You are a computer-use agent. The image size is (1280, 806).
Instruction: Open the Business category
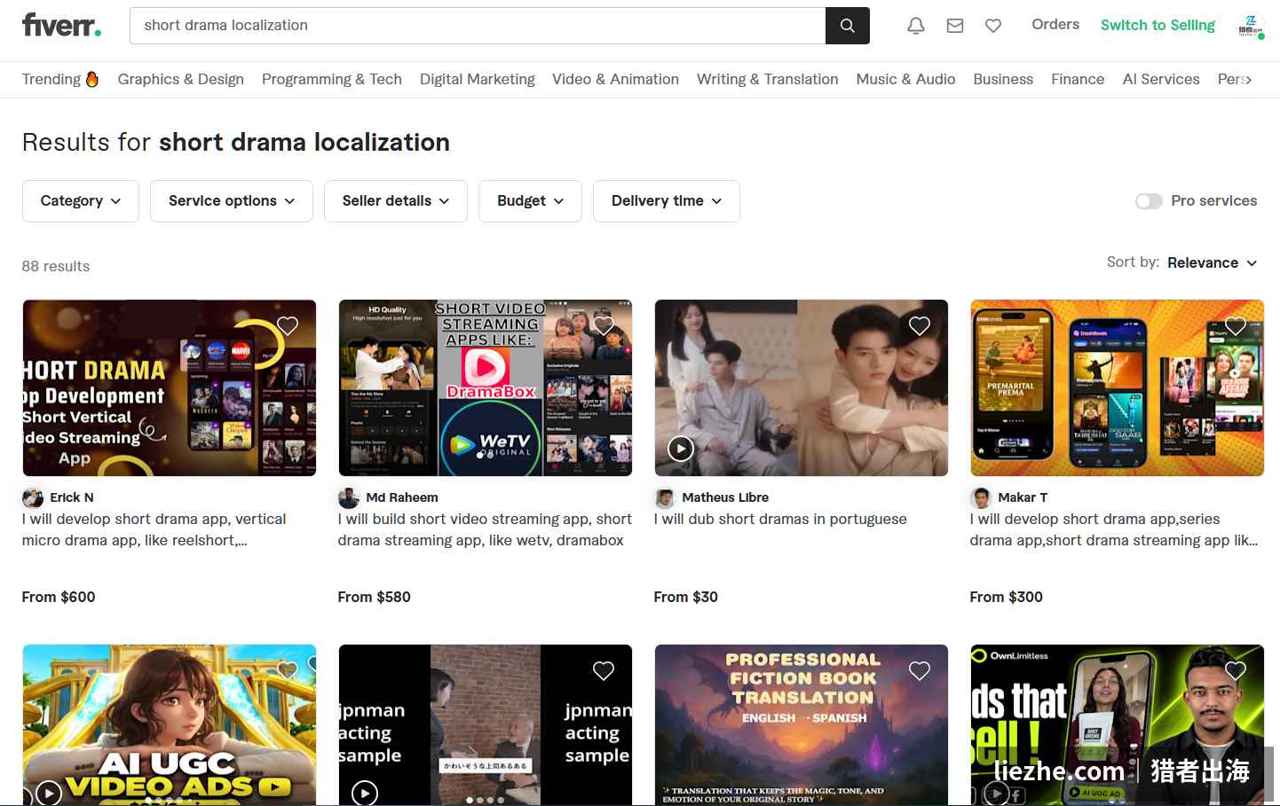click(x=1003, y=79)
